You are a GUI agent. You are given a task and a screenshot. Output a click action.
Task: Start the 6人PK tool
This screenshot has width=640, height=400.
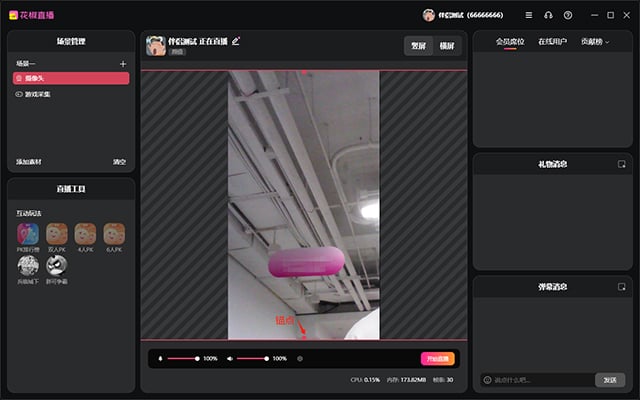click(114, 234)
